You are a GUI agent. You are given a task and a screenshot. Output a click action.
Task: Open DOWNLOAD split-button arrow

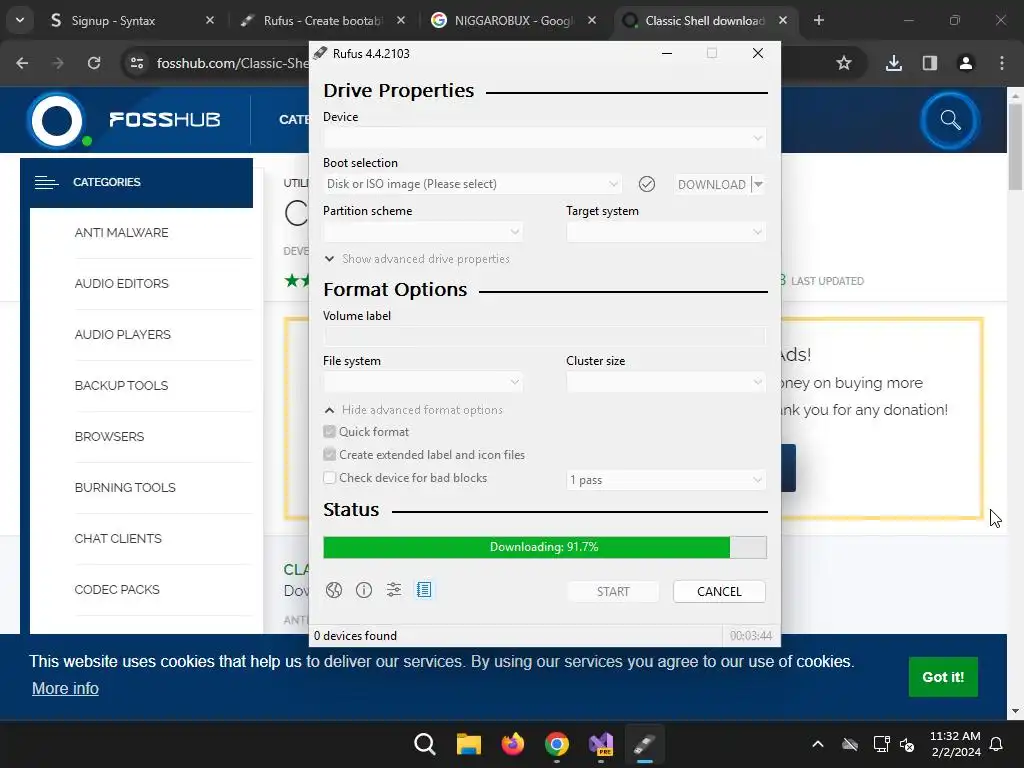pyautogui.click(x=758, y=185)
